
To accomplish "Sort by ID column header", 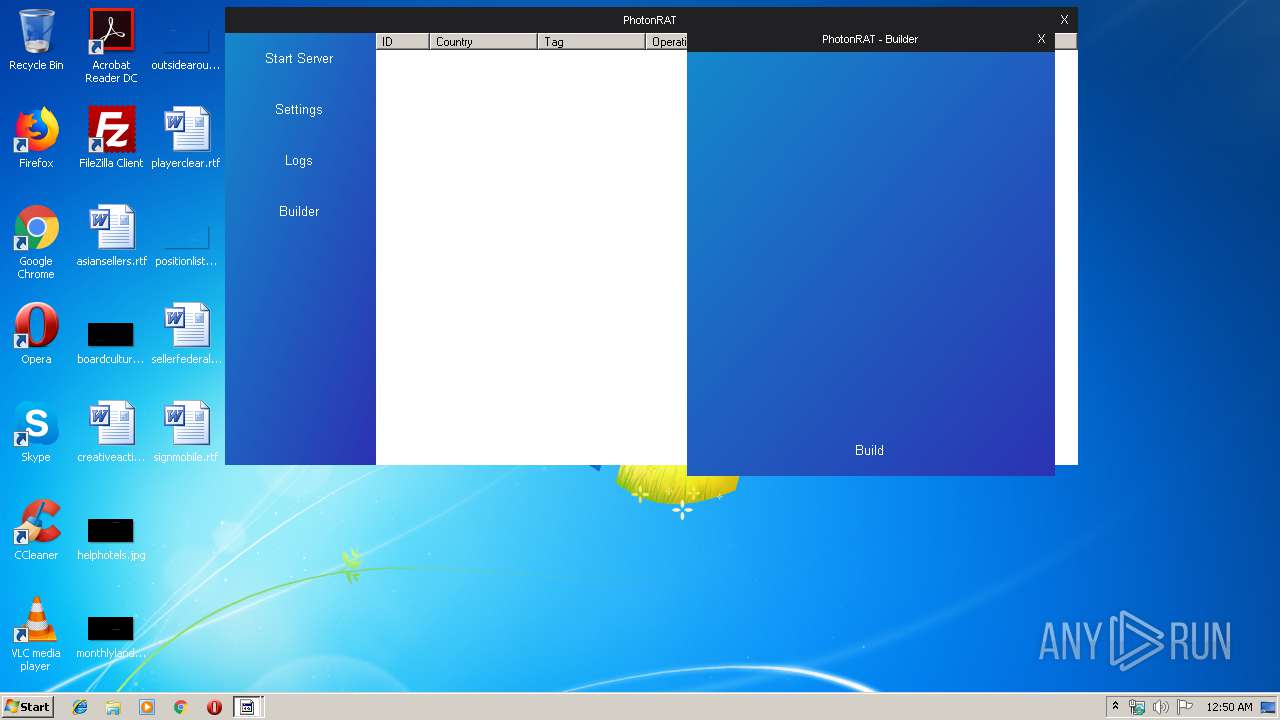I will [403, 41].
